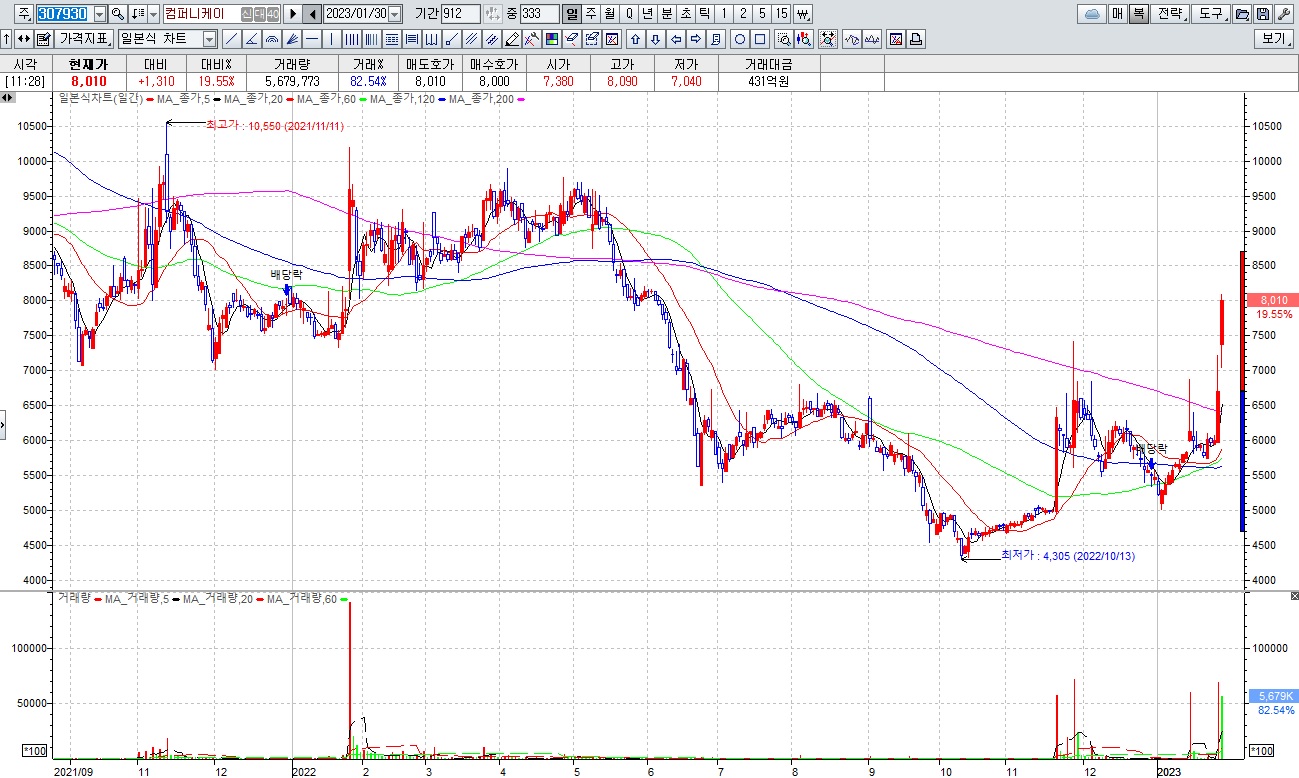Open the 보기 view menu button
The width and height of the screenshot is (1299, 778).
point(1274,39)
